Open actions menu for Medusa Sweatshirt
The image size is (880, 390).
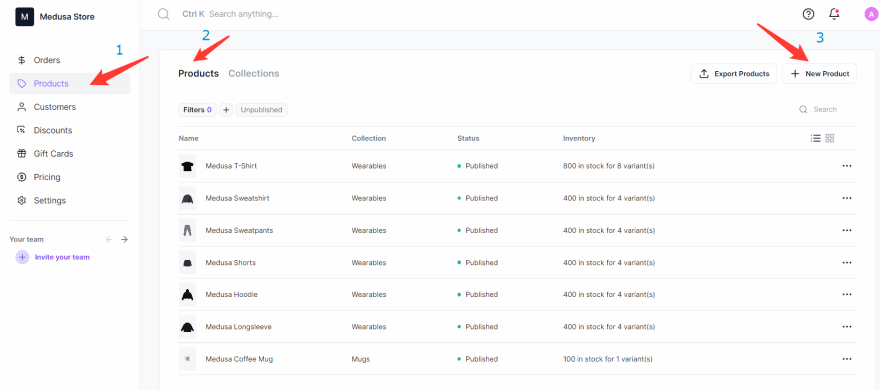point(847,198)
